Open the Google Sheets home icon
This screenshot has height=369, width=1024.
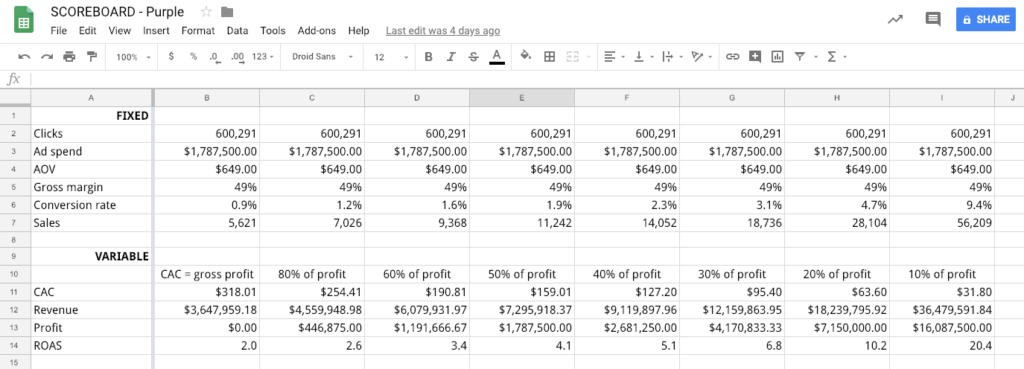pos(24,20)
